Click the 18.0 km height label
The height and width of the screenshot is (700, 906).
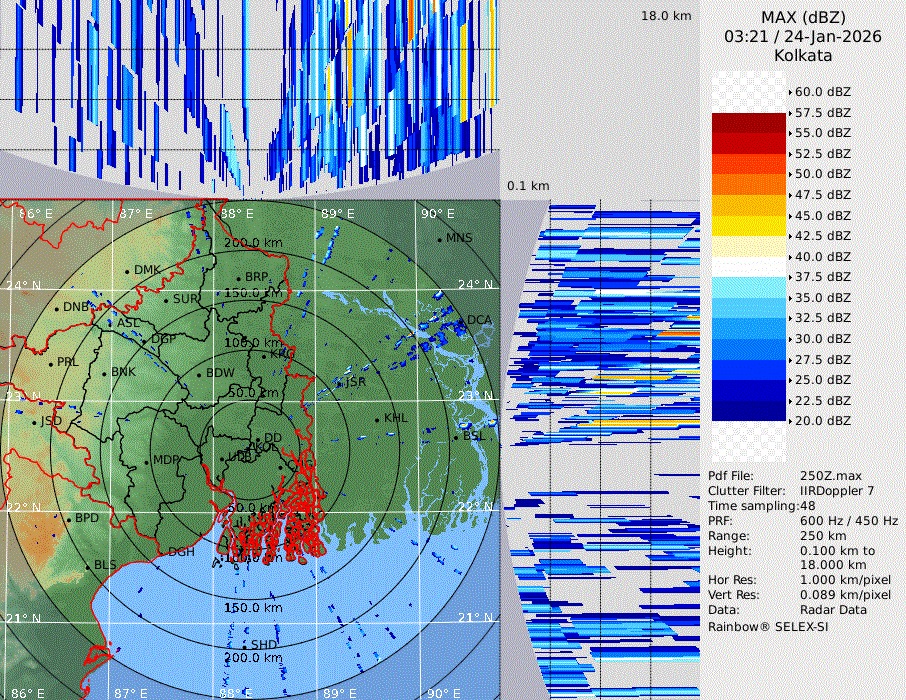[x=666, y=16]
